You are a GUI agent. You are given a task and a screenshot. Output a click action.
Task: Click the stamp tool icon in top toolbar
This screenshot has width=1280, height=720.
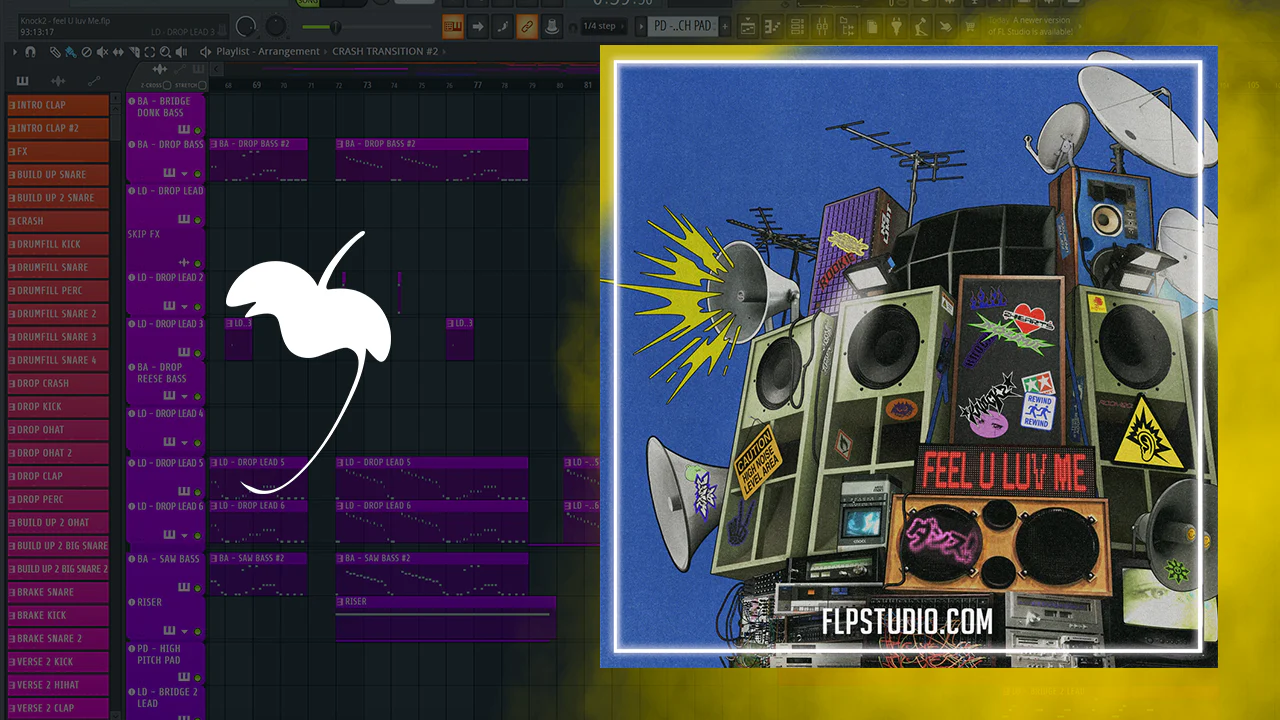tap(550, 26)
